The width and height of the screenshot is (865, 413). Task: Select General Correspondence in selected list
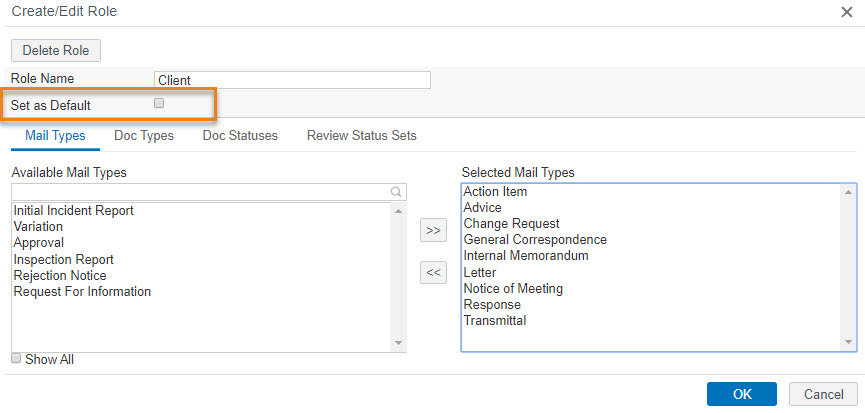[x=535, y=240]
